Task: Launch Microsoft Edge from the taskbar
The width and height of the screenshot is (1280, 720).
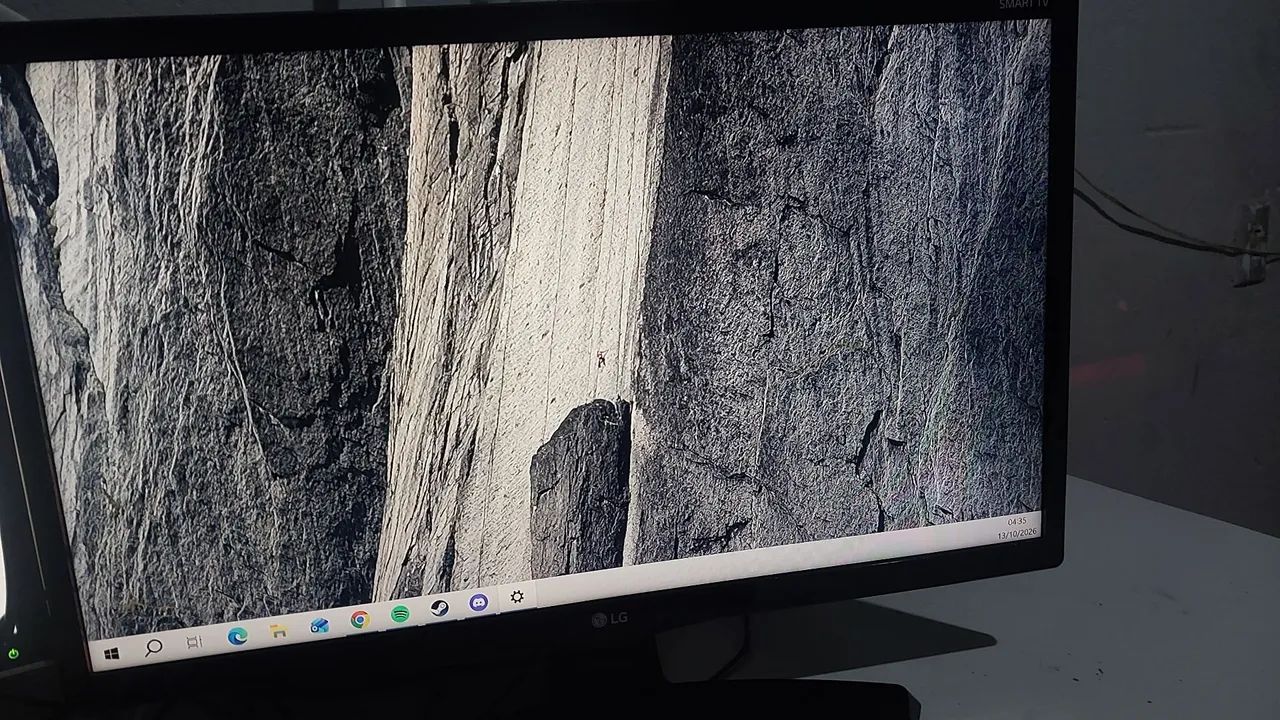Action: point(237,635)
